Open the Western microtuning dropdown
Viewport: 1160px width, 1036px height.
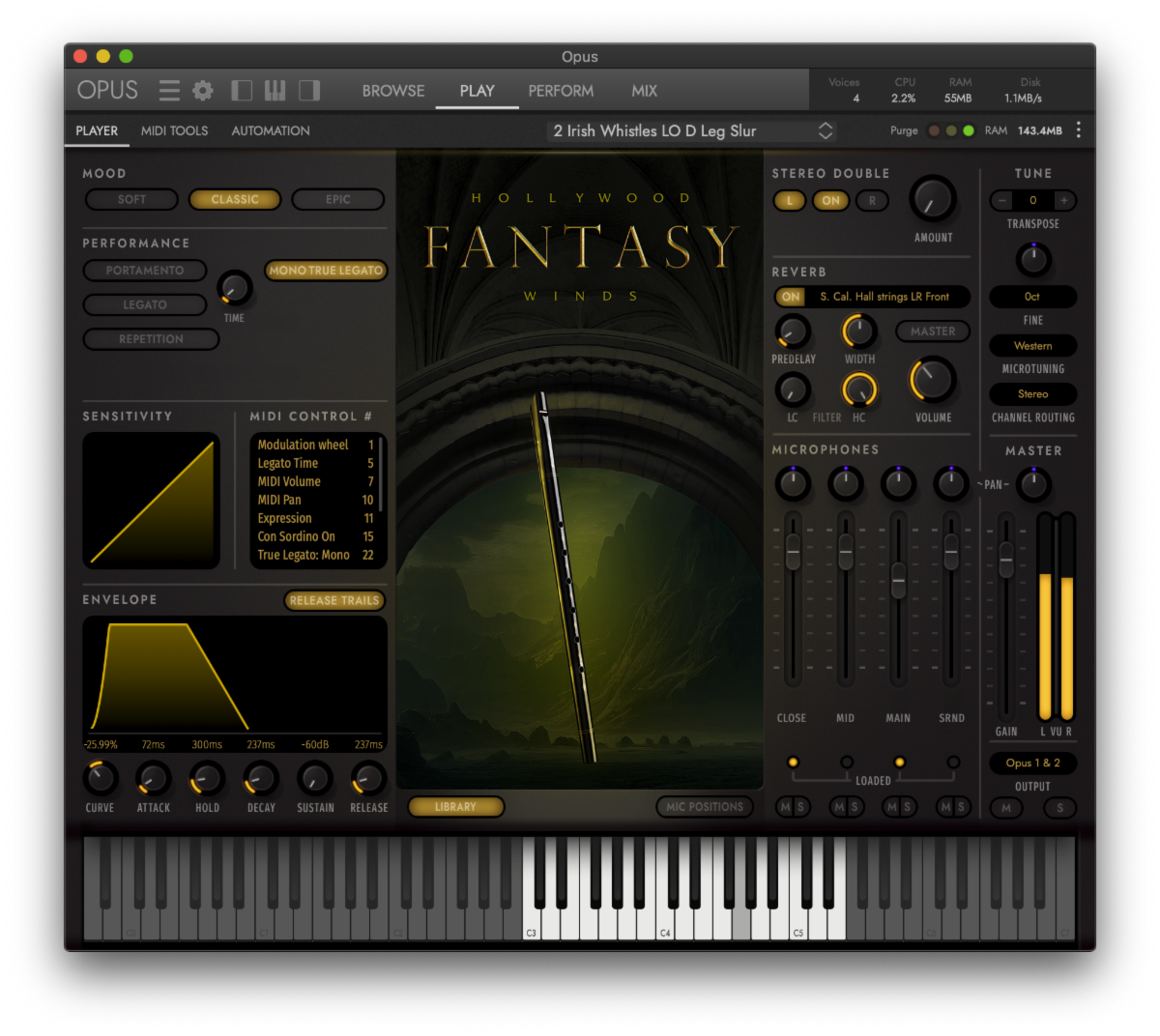click(x=1032, y=346)
